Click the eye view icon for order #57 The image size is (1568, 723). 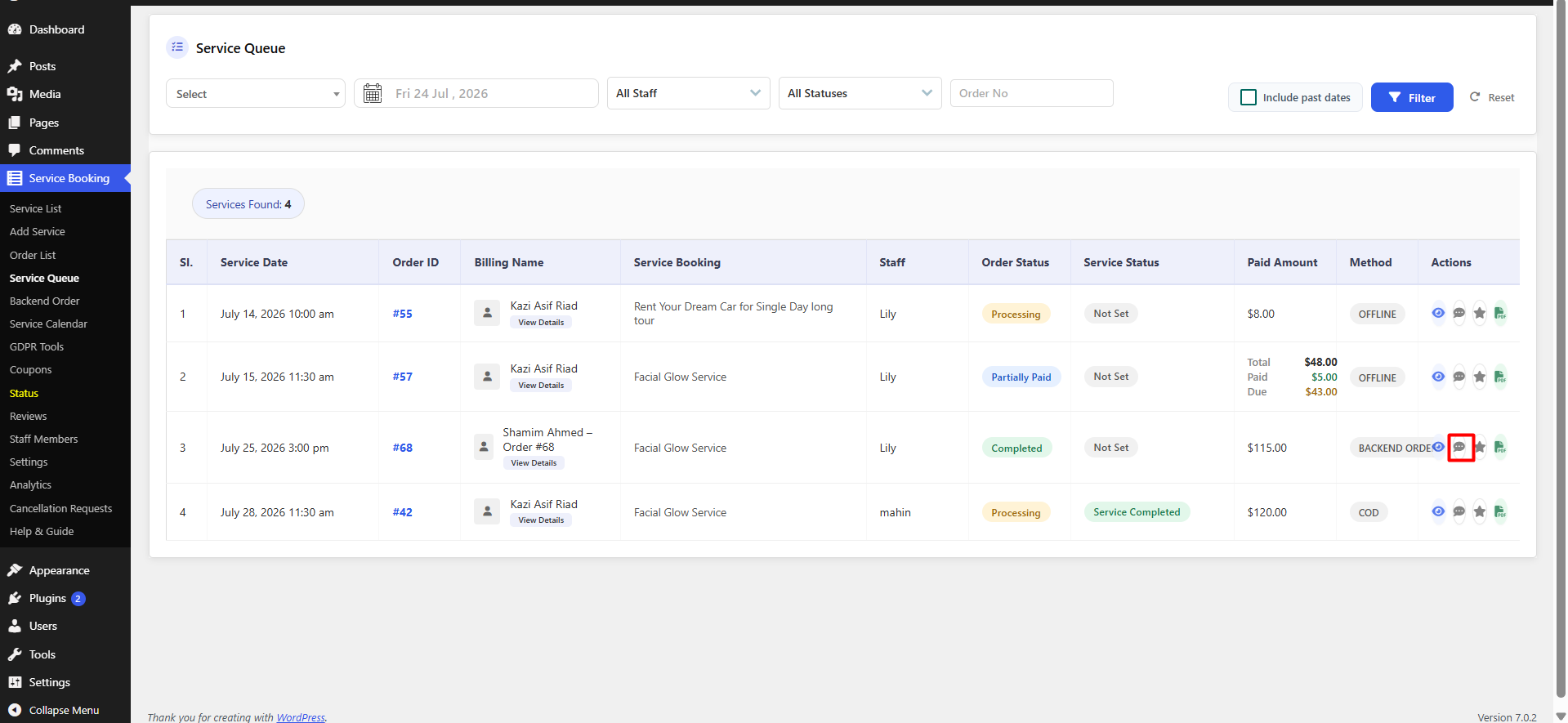click(x=1438, y=377)
